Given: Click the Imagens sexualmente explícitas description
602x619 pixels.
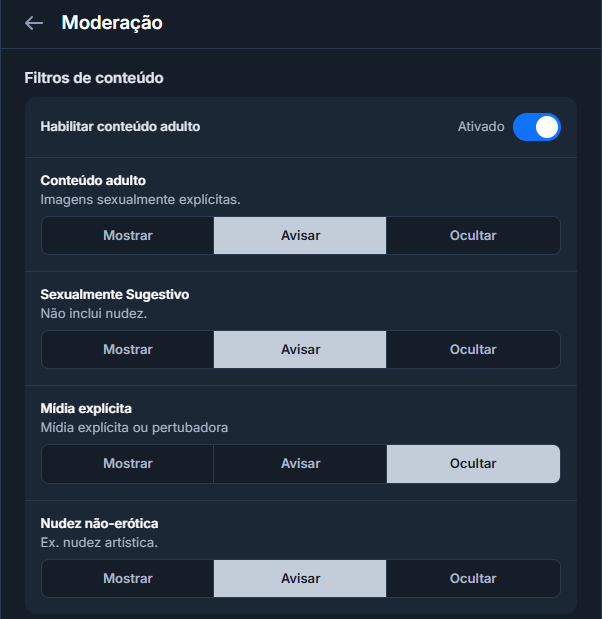Looking at the screenshot, I should [140, 199].
